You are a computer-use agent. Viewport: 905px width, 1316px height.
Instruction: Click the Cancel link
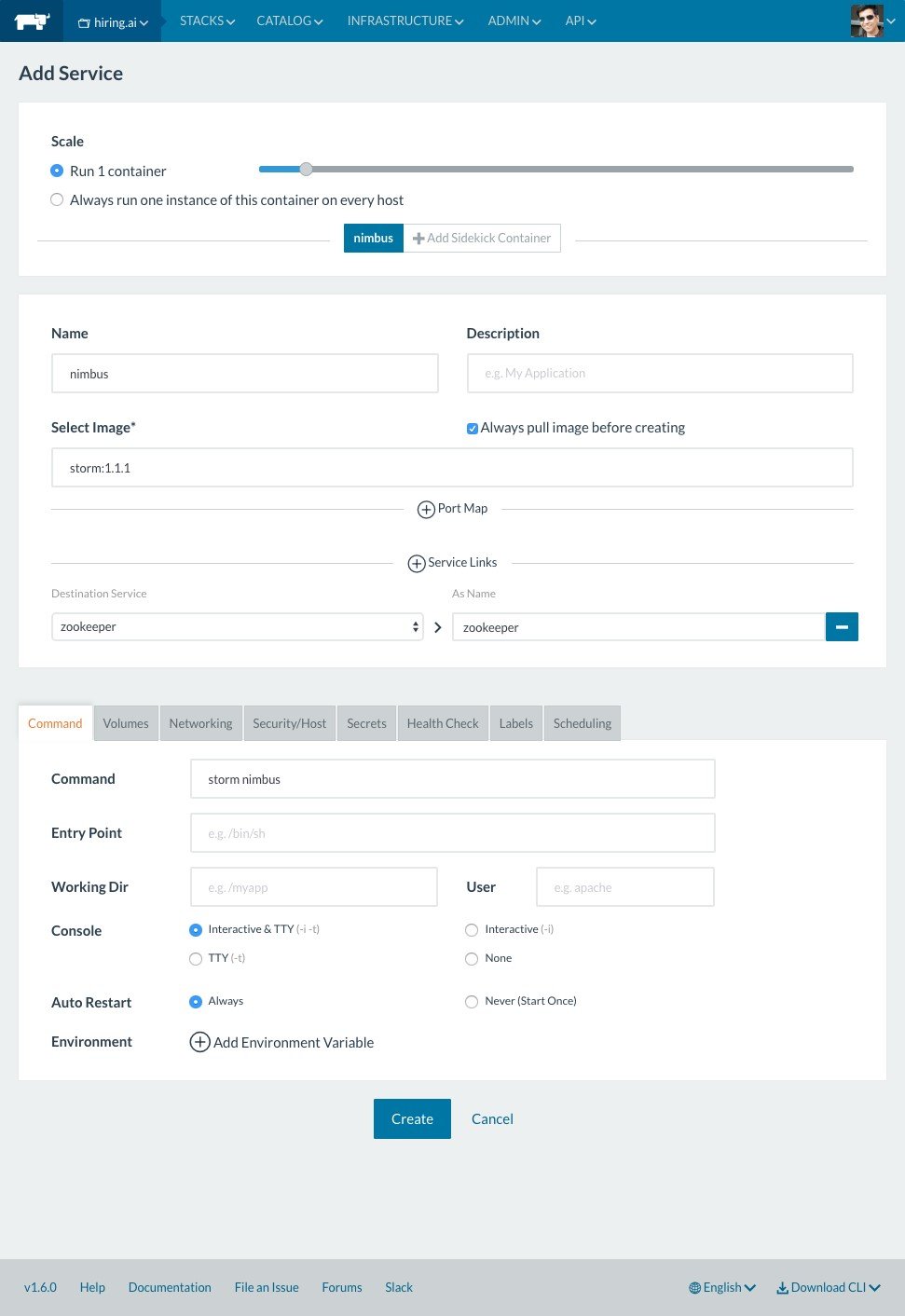tap(492, 1119)
